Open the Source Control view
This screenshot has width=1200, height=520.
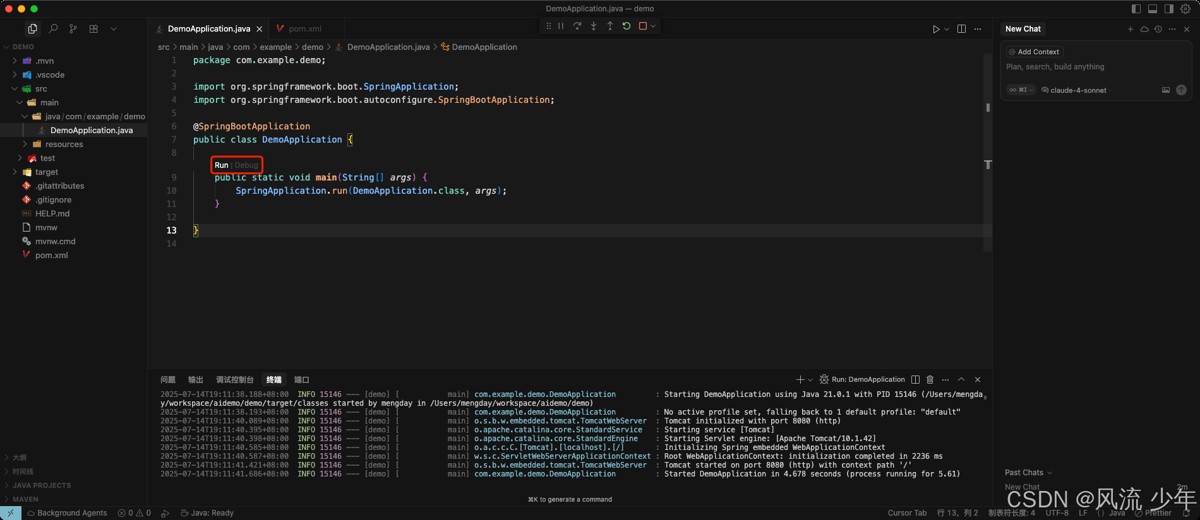click(x=73, y=29)
